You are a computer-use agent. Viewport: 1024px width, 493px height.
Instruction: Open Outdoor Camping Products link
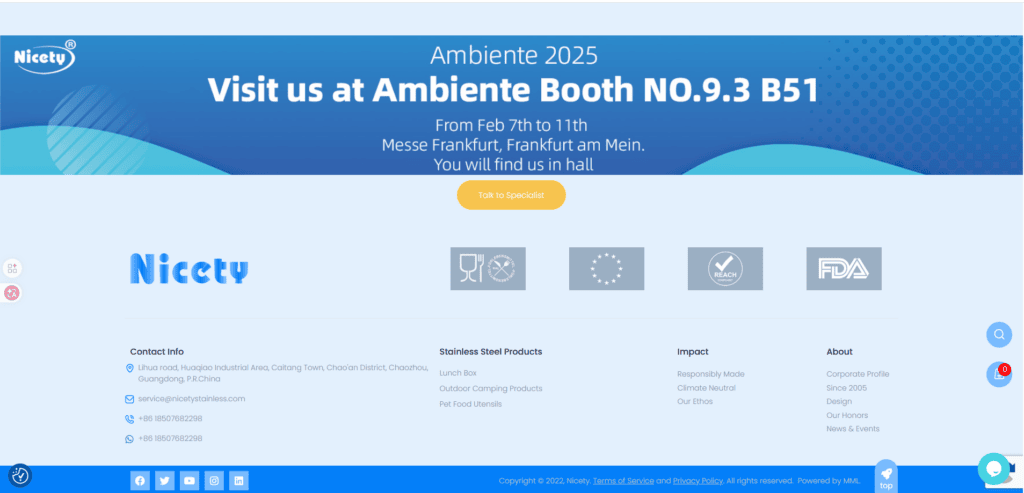490,389
